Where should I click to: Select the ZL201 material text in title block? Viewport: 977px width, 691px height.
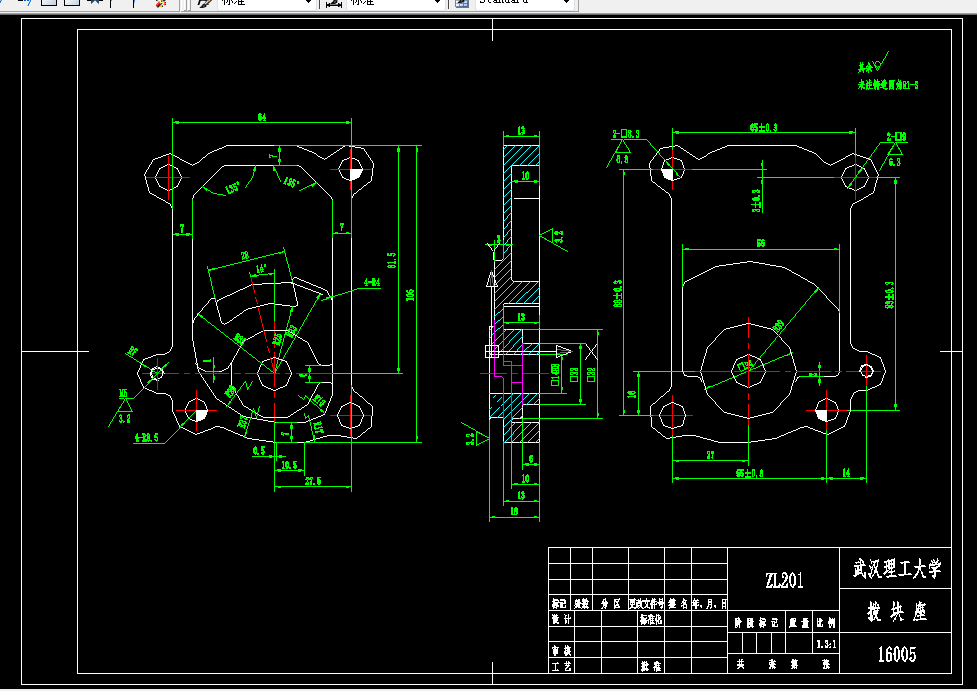[784, 581]
